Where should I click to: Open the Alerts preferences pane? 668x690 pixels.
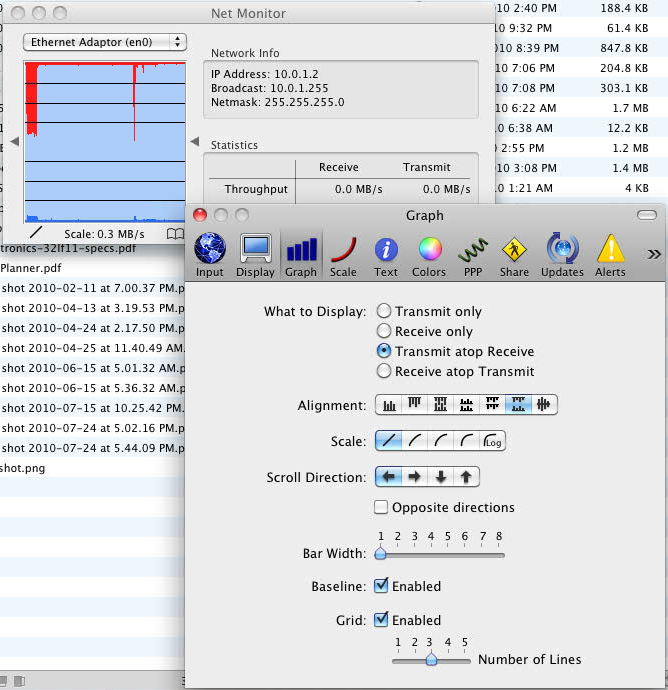610,255
